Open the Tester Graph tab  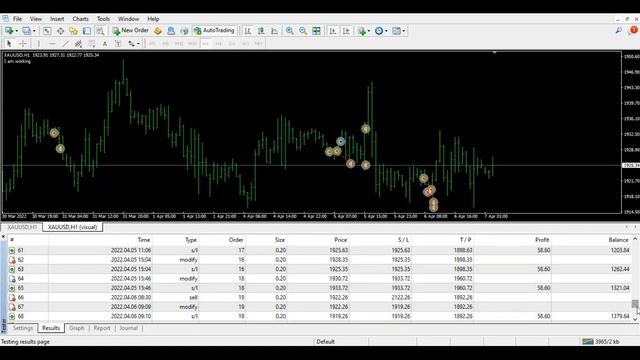tap(76, 328)
